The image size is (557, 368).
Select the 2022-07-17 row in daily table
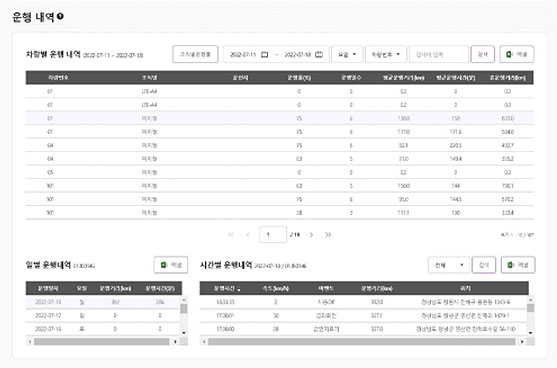point(103,315)
